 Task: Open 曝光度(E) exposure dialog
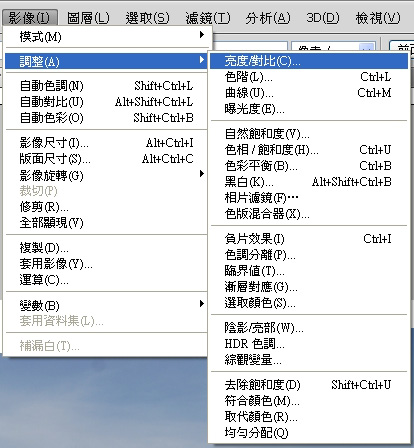309,109
